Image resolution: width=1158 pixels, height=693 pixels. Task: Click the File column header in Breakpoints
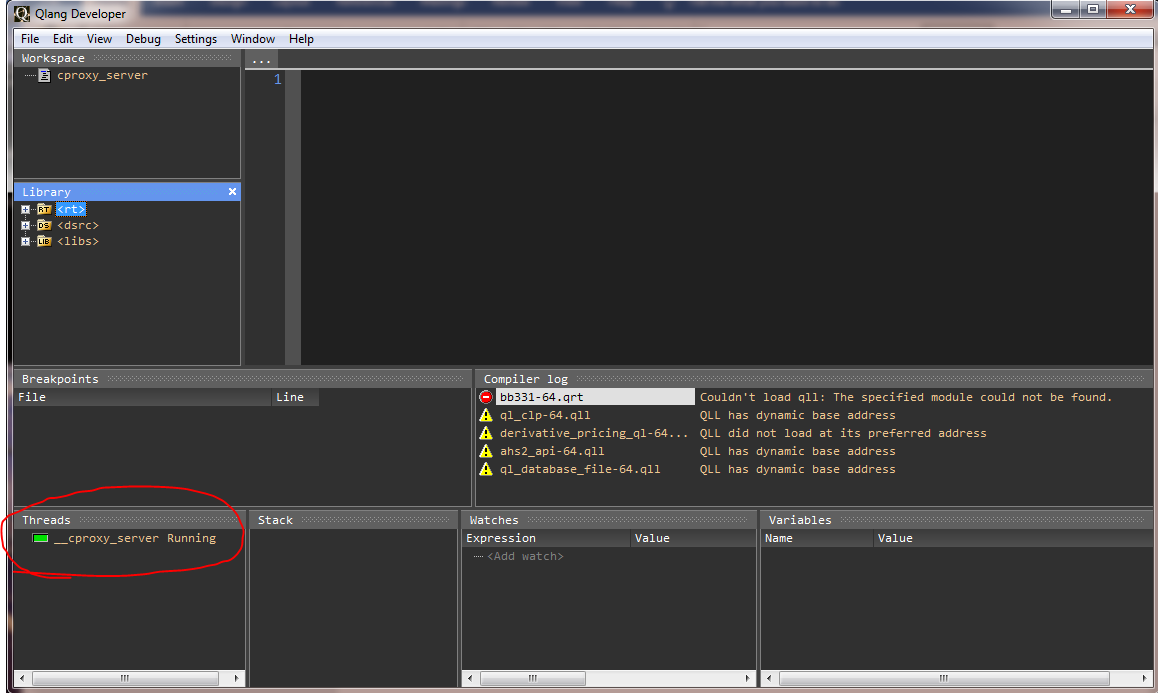point(143,397)
